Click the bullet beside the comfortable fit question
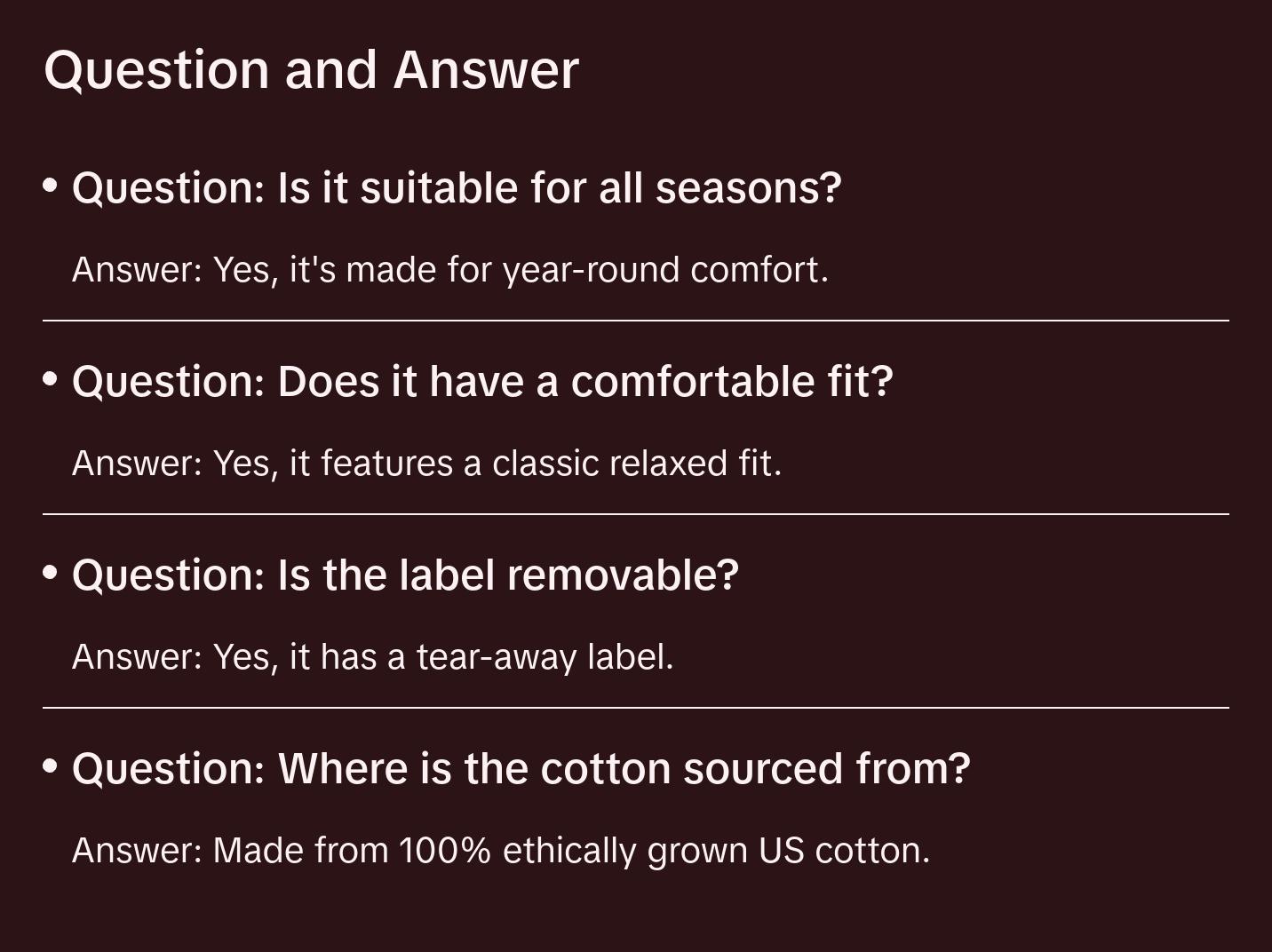 (51, 379)
